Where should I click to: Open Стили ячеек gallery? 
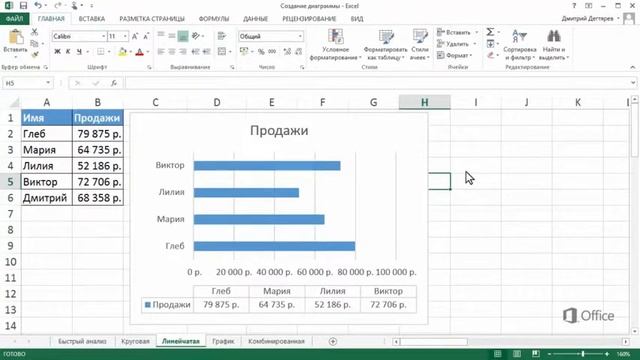420,45
